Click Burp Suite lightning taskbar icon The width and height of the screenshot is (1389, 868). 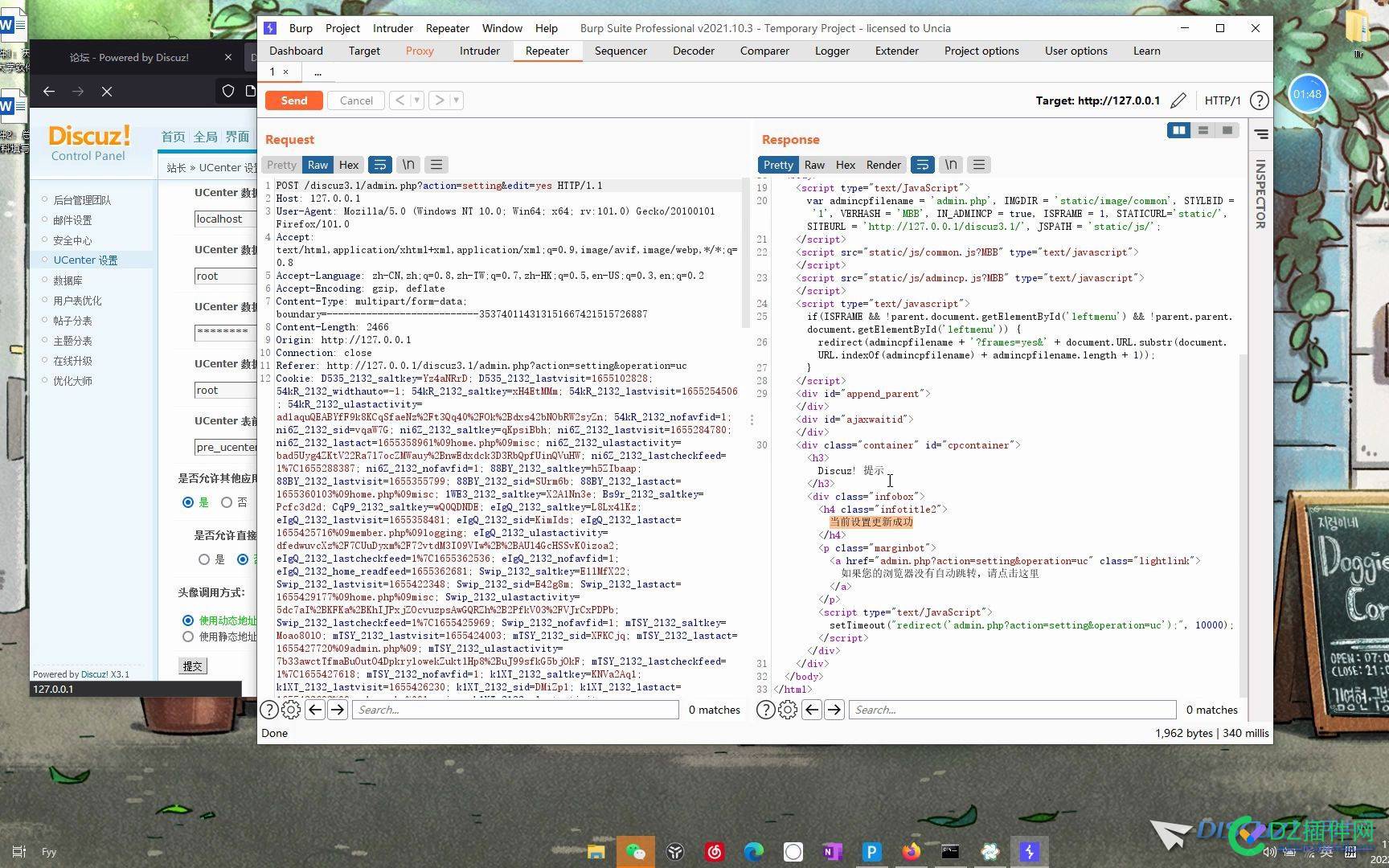pos(1029,851)
